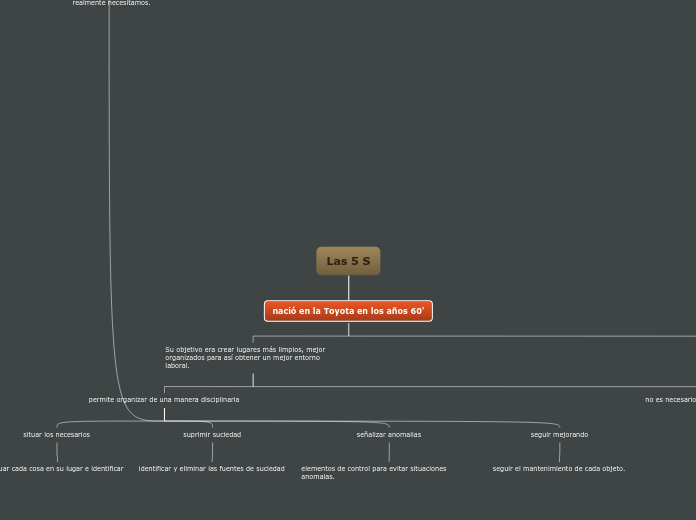Click the 'realmente necesitamos.' text at top
This screenshot has height=520, width=696.
(111, 3)
